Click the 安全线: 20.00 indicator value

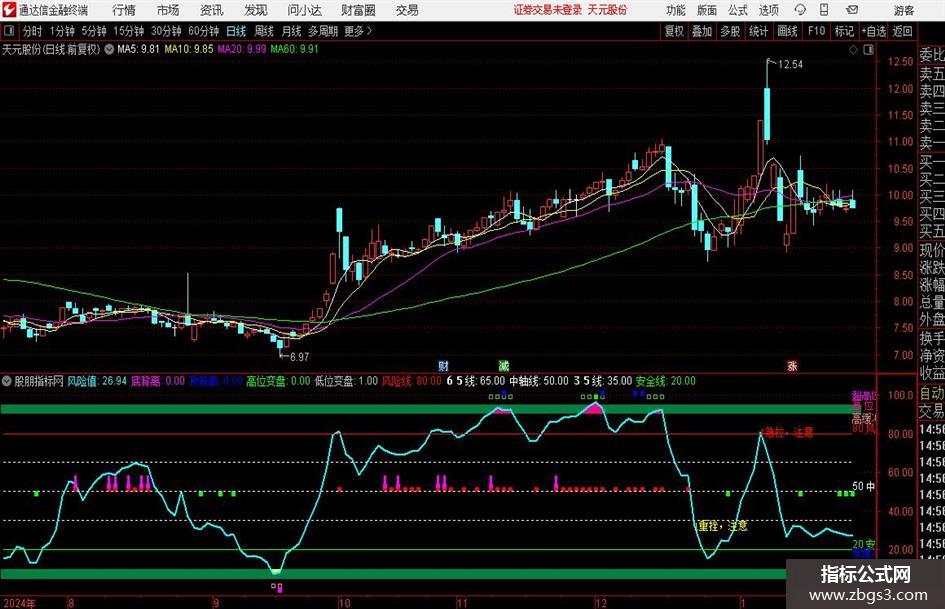(x=666, y=381)
